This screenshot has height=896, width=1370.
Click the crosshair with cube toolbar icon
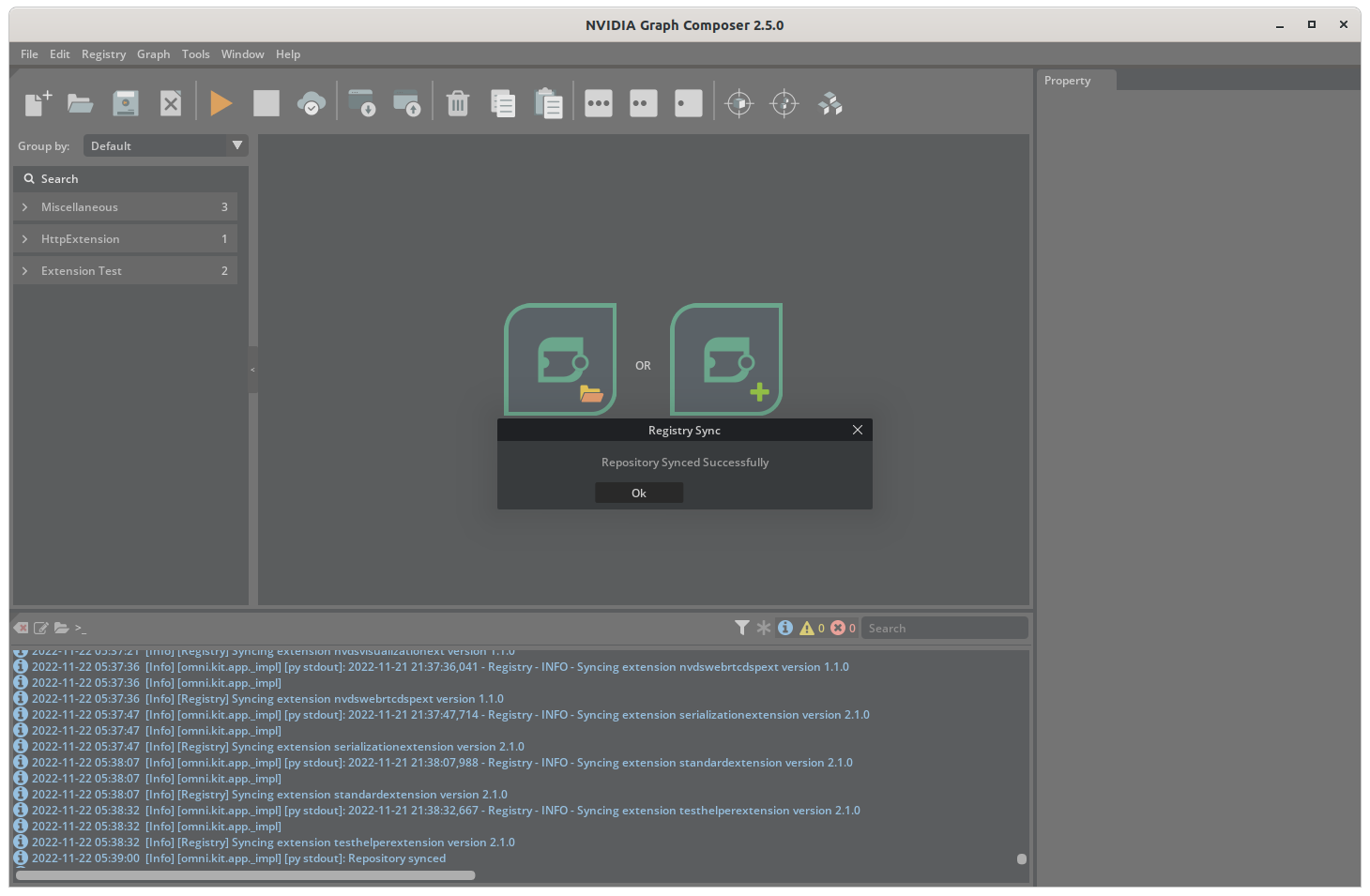739,103
